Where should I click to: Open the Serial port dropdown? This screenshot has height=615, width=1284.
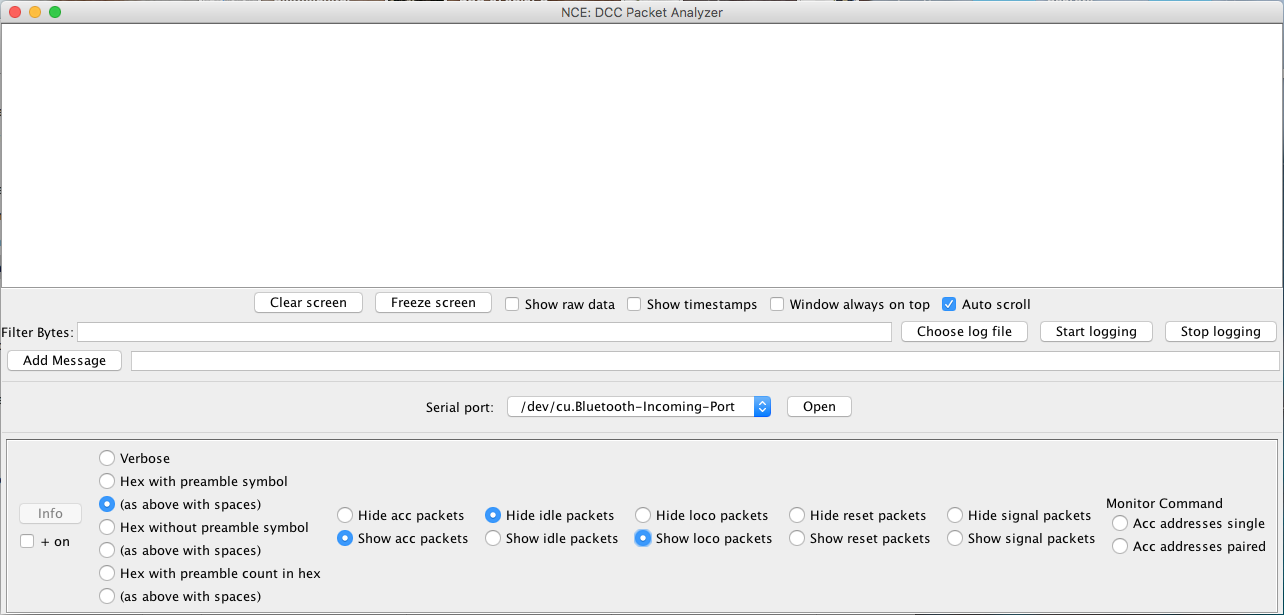coord(639,407)
